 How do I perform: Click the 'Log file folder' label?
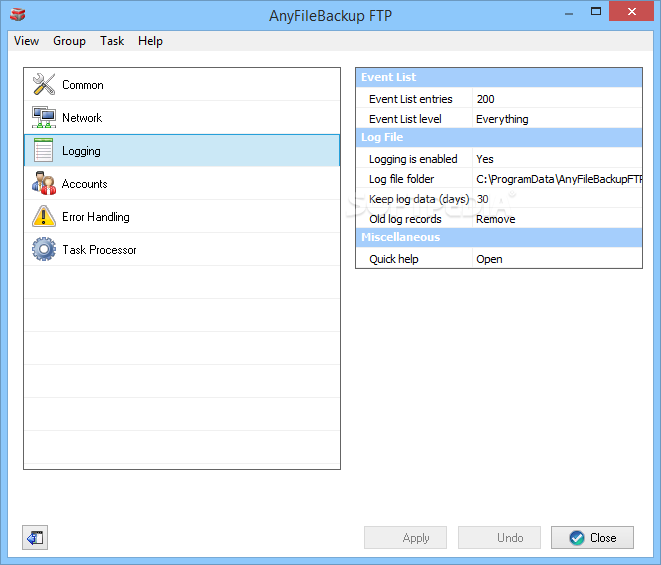coord(401,179)
